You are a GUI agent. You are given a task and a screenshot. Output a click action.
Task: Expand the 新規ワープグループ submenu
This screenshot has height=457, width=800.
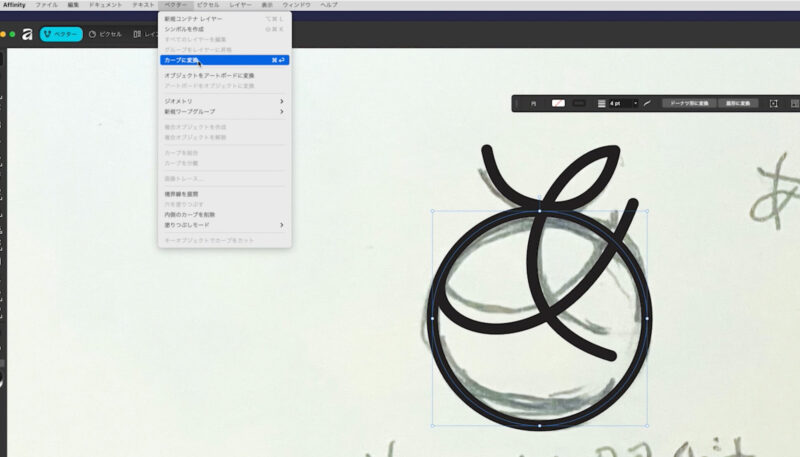(x=224, y=111)
